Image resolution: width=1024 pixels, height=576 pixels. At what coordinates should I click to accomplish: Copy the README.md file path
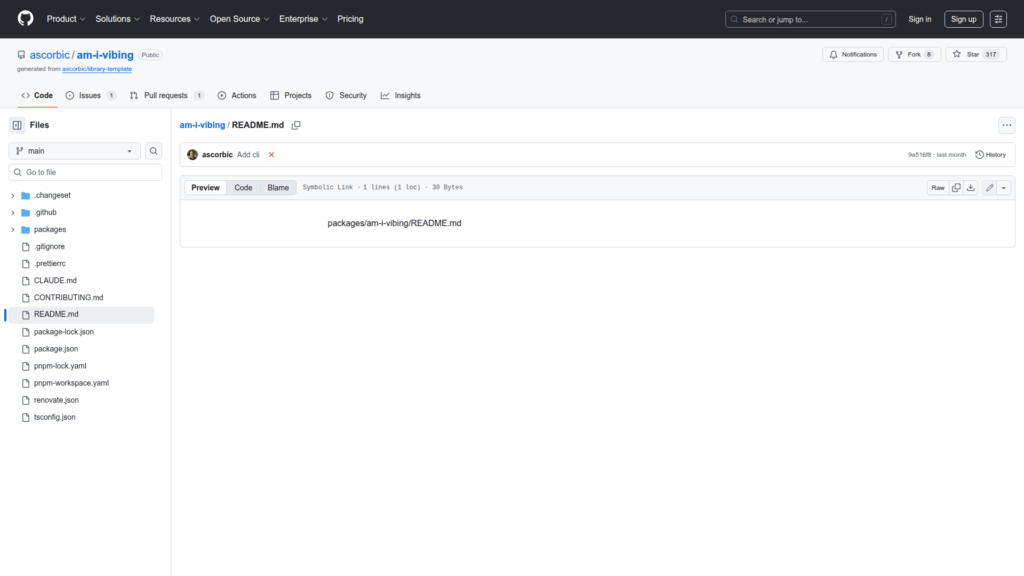(x=296, y=125)
